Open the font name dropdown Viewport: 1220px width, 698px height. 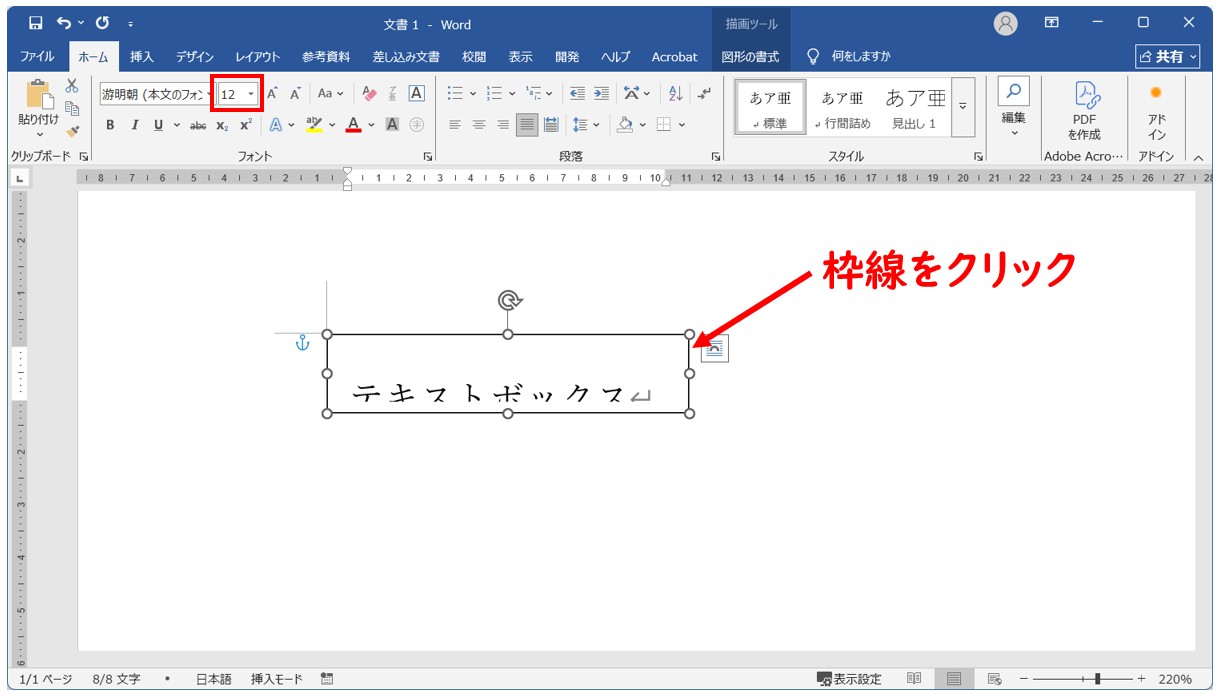coord(211,94)
